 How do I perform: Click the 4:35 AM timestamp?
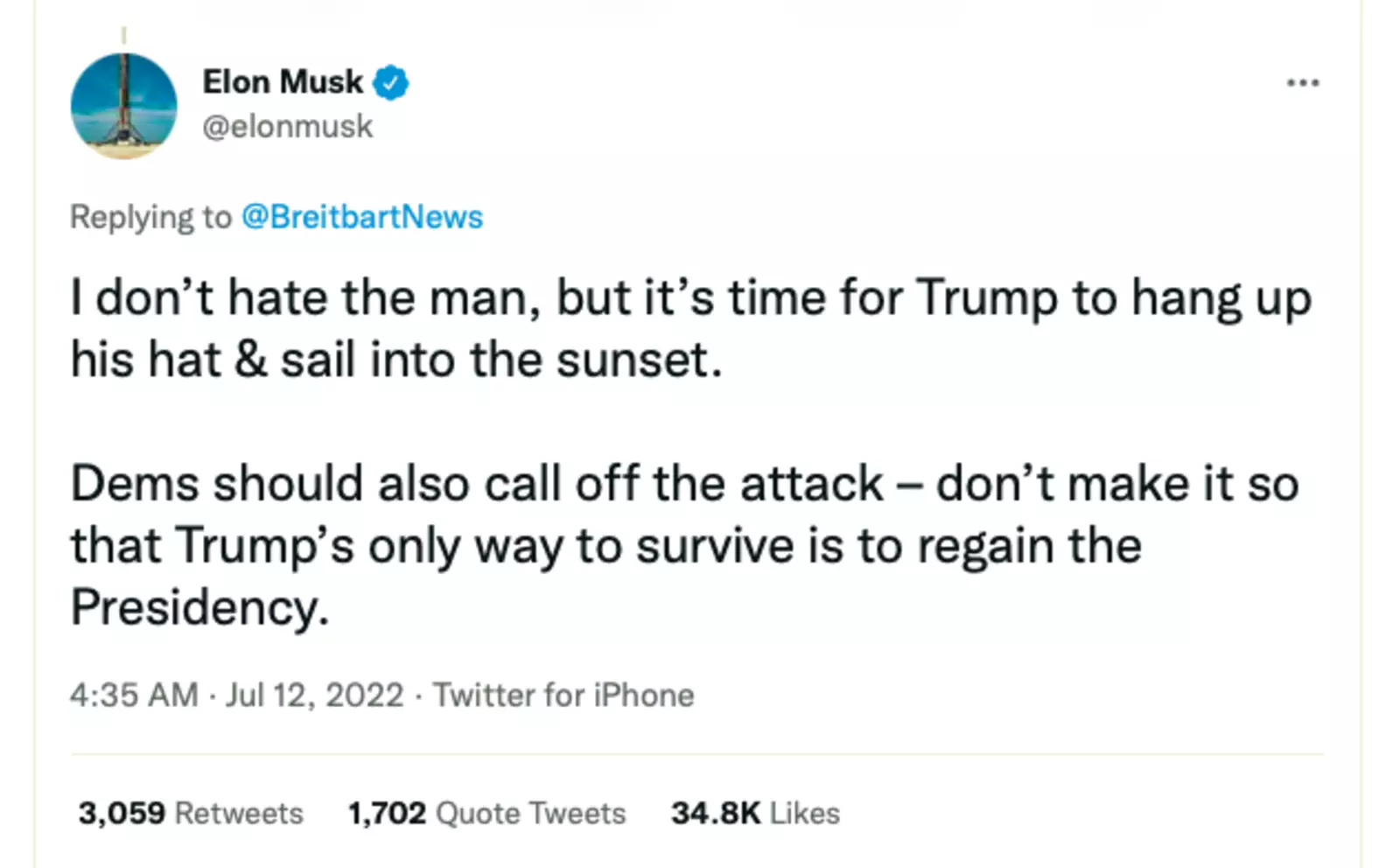[x=134, y=696]
